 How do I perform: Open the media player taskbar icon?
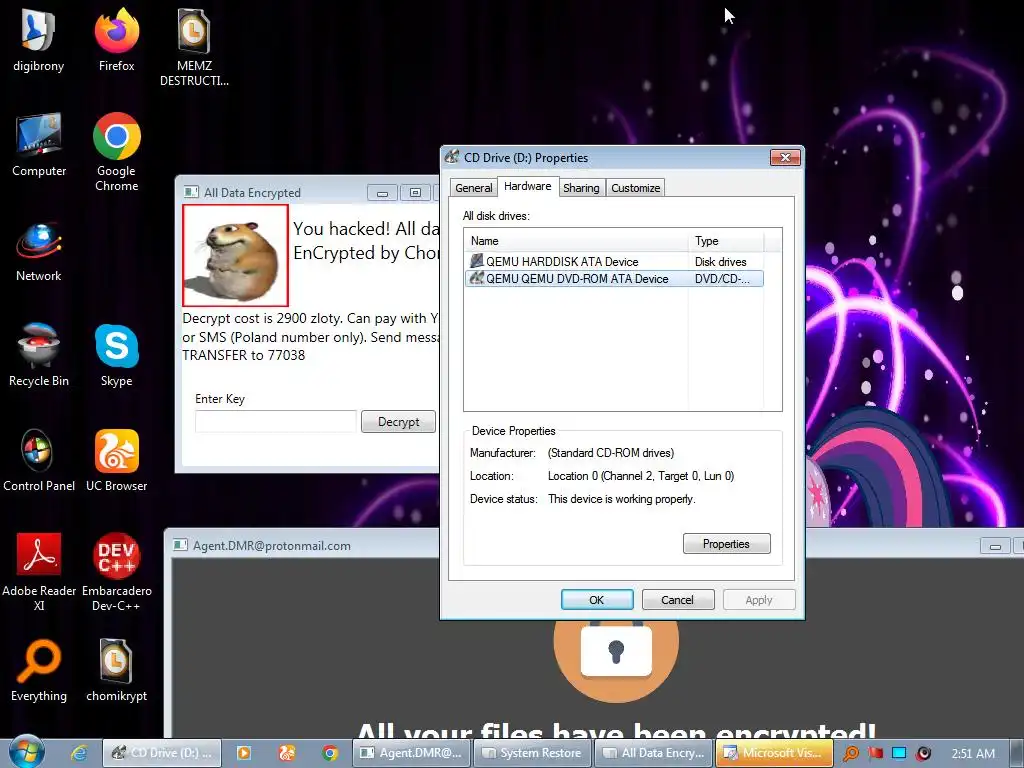[x=244, y=753]
